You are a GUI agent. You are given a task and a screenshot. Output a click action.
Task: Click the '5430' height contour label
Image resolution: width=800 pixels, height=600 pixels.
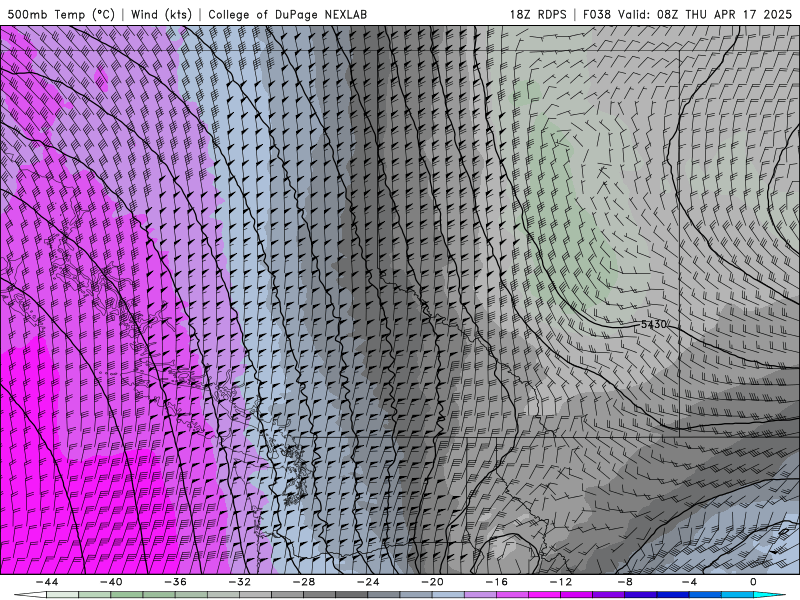[654, 324]
